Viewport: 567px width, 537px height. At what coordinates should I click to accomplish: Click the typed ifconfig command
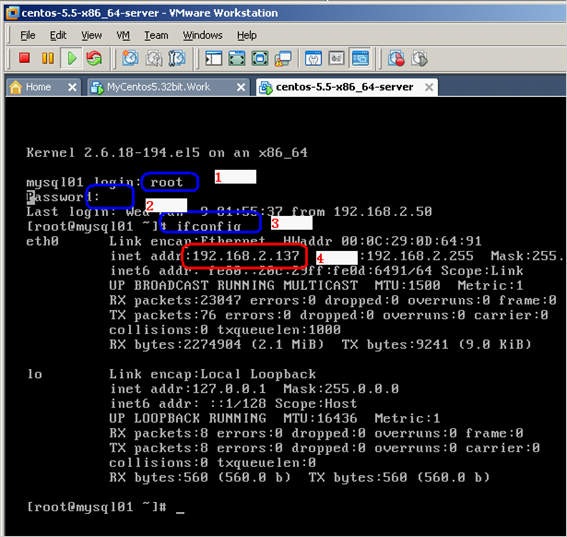tap(209, 226)
